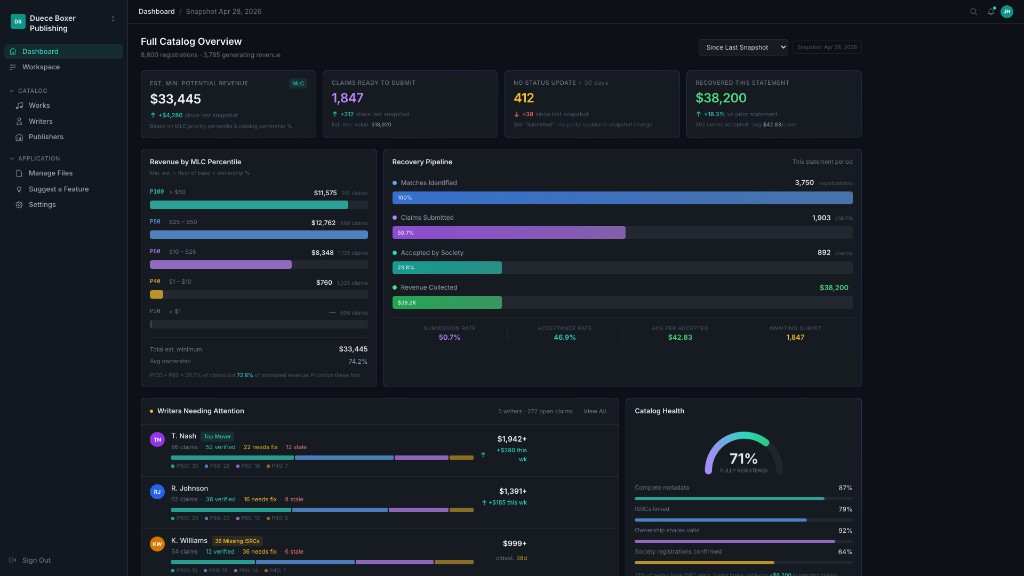The image size is (1024, 576).
Task: Click the Claims Submitted pipeline bar
Action: coord(622,232)
